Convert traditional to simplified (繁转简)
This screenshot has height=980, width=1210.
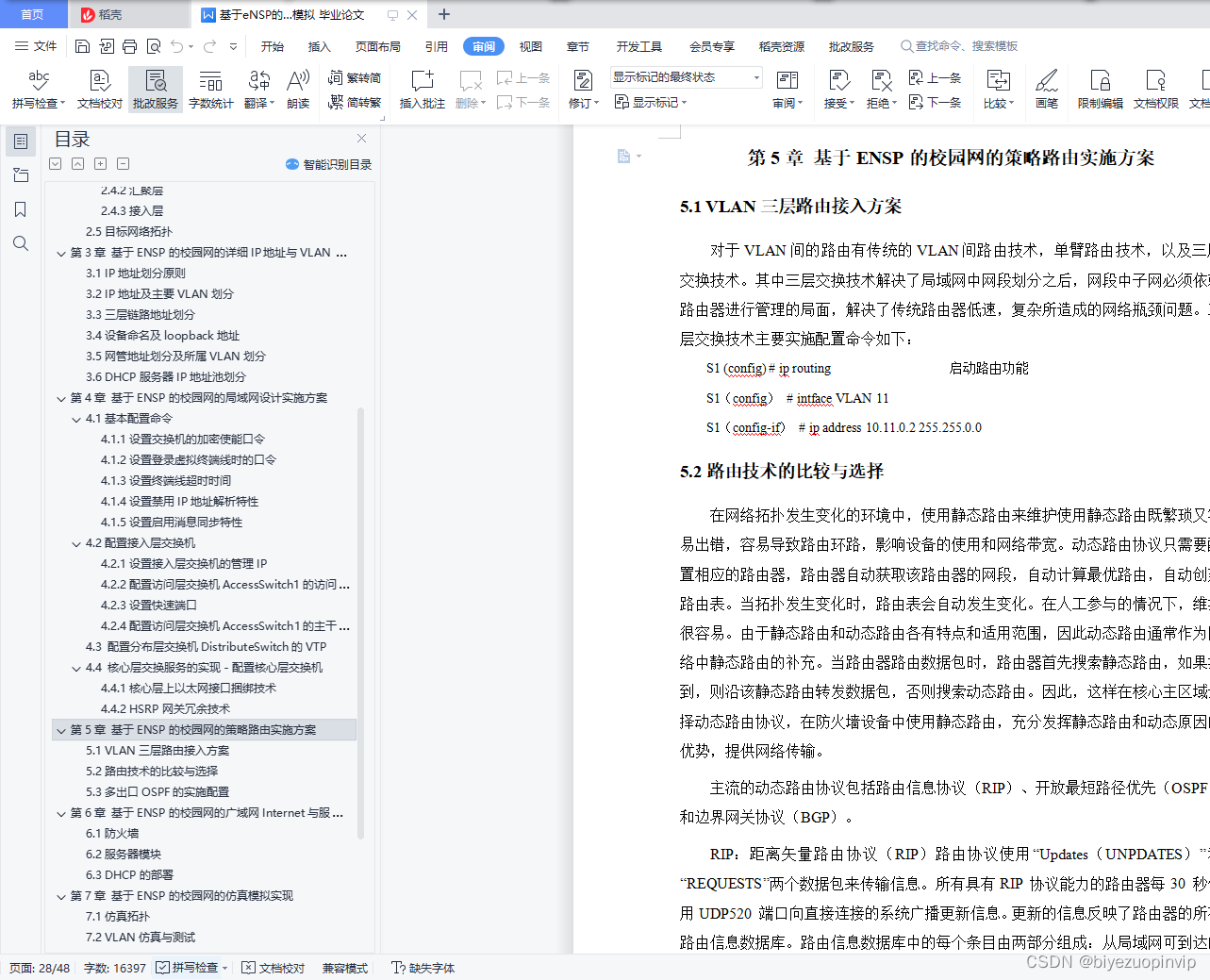tap(355, 77)
